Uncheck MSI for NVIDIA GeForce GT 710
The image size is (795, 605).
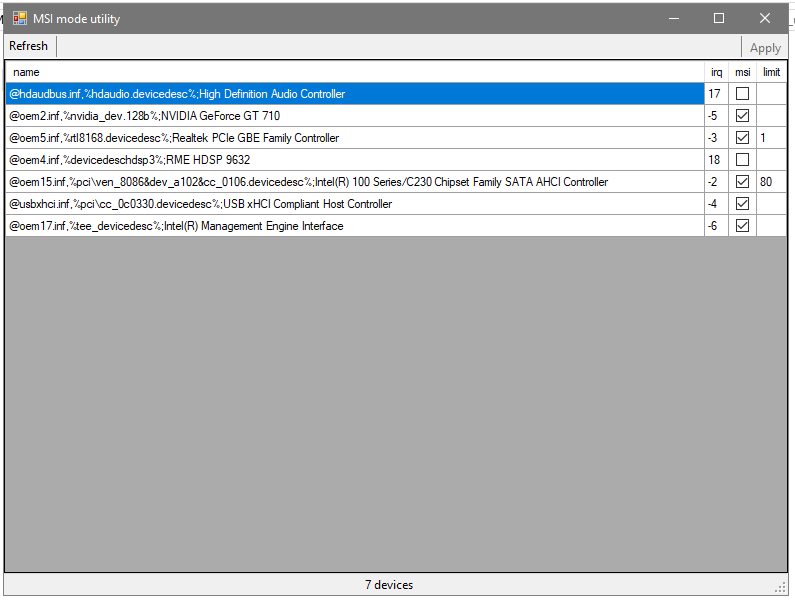(x=742, y=116)
